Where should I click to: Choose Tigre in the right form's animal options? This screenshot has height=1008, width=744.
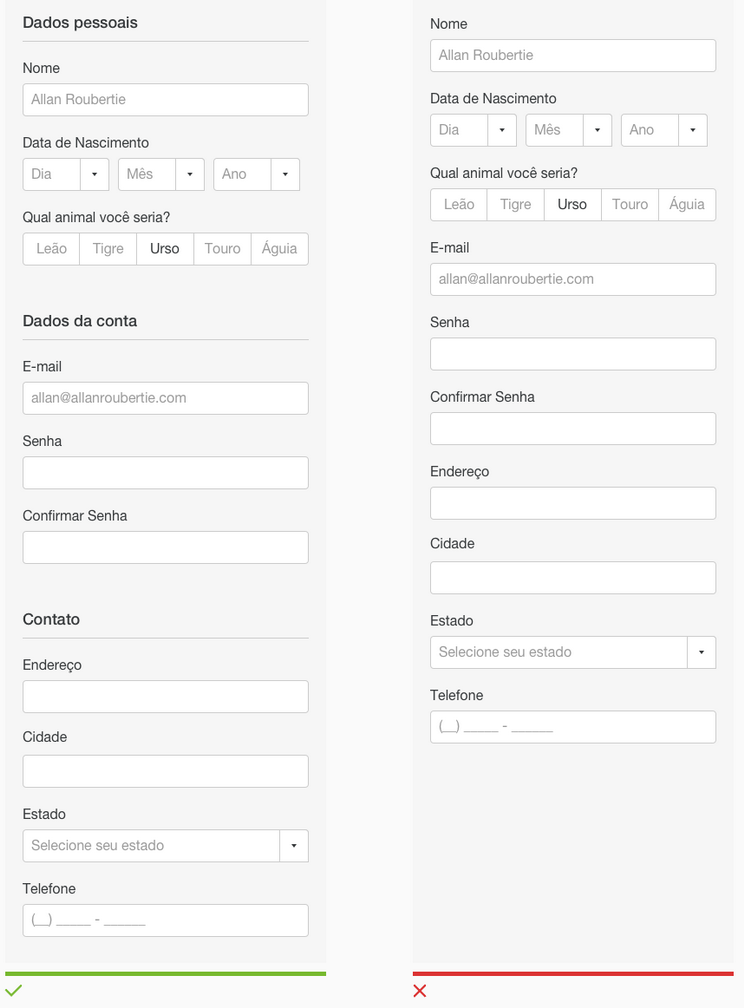pyautogui.click(x=516, y=204)
